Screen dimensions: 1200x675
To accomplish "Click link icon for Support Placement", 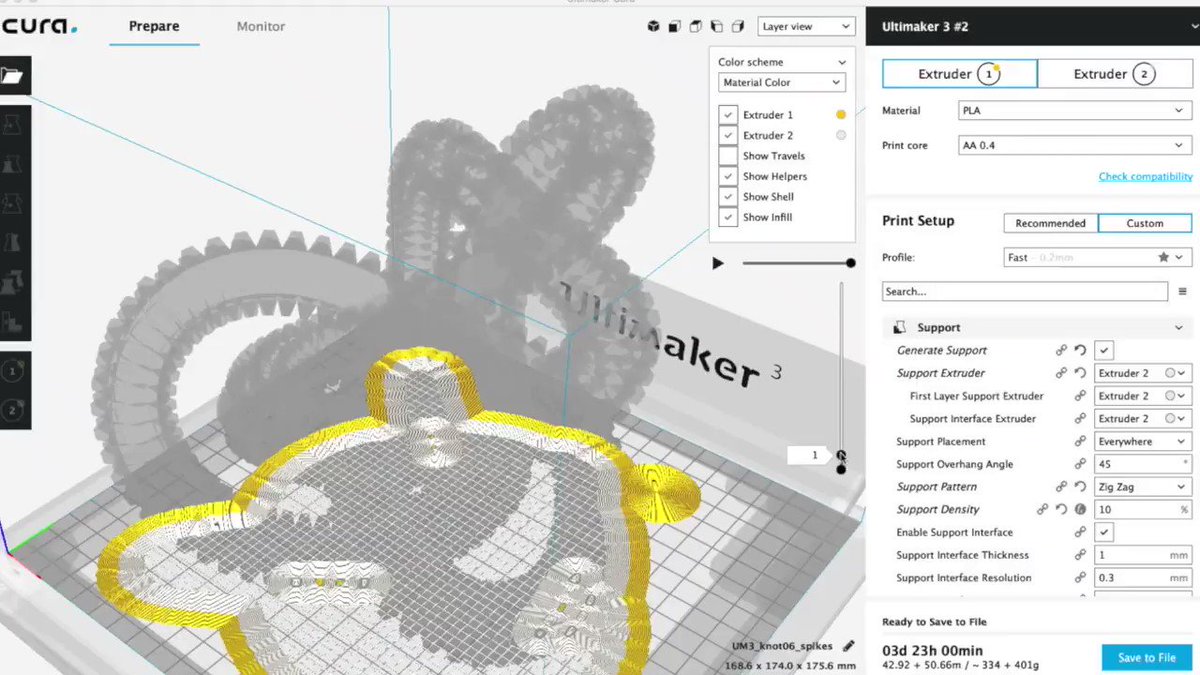I will 1081,441.
